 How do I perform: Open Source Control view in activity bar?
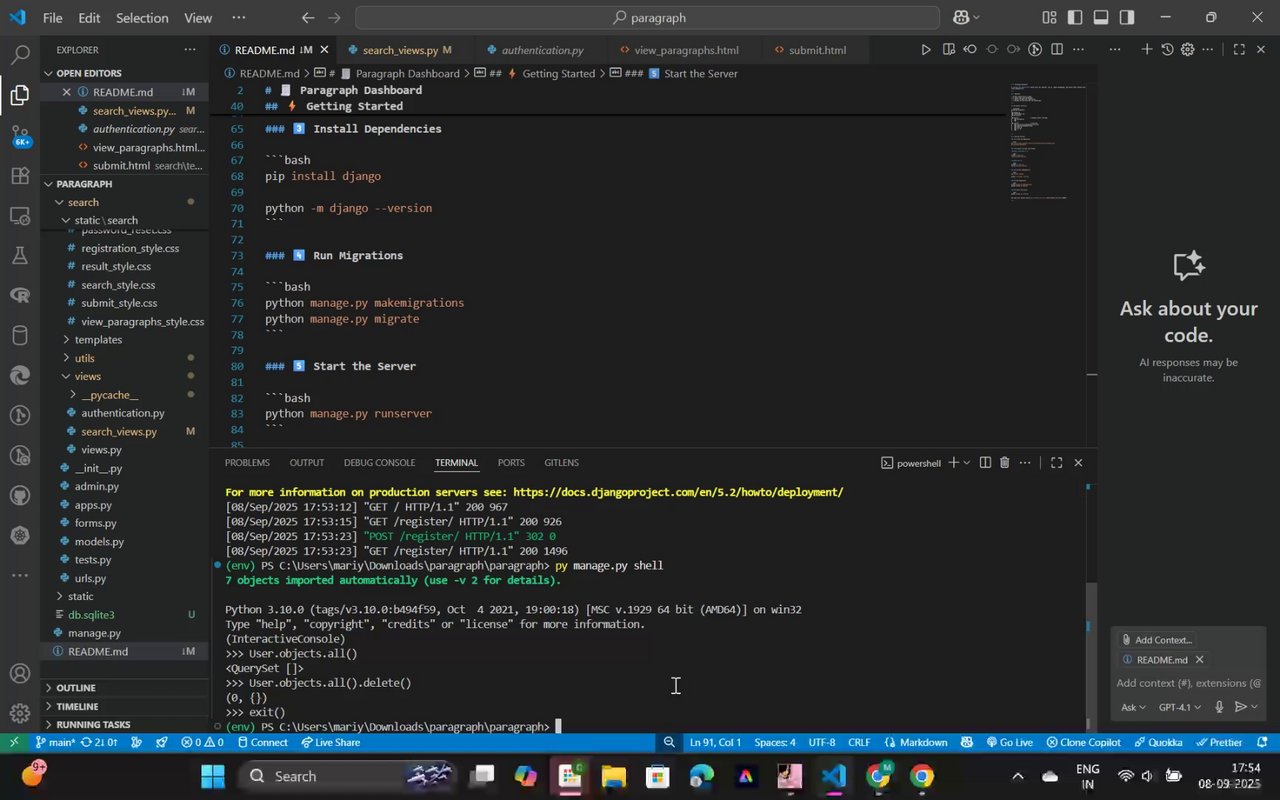pyautogui.click(x=20, y=134)
